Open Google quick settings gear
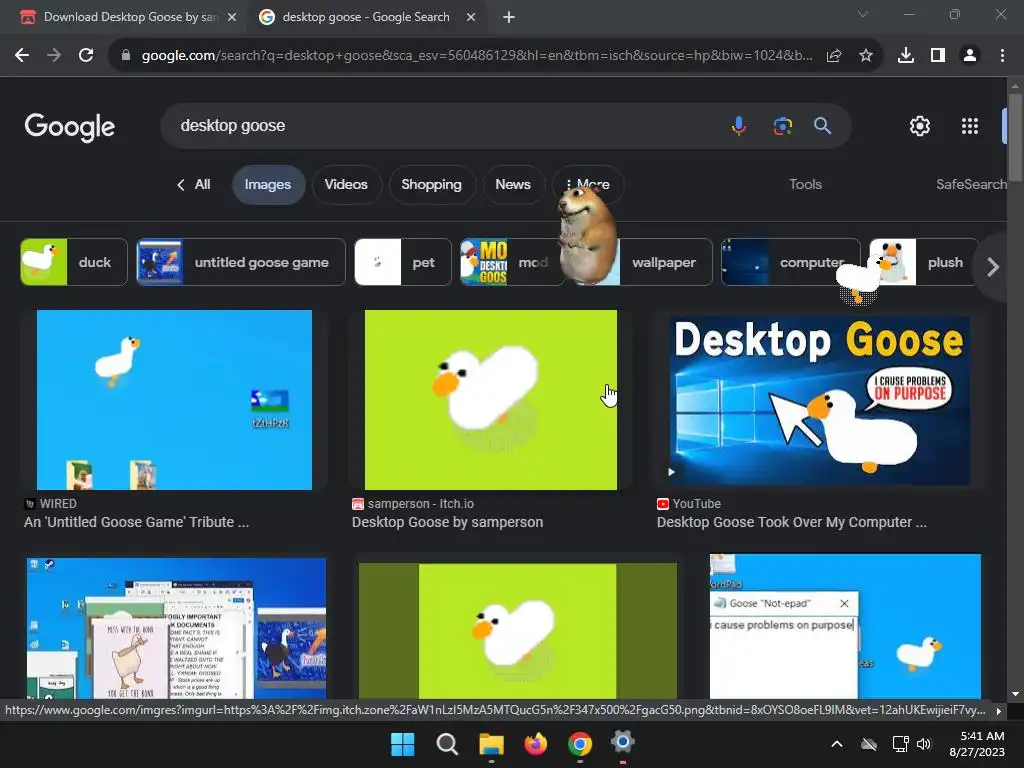 920,126
